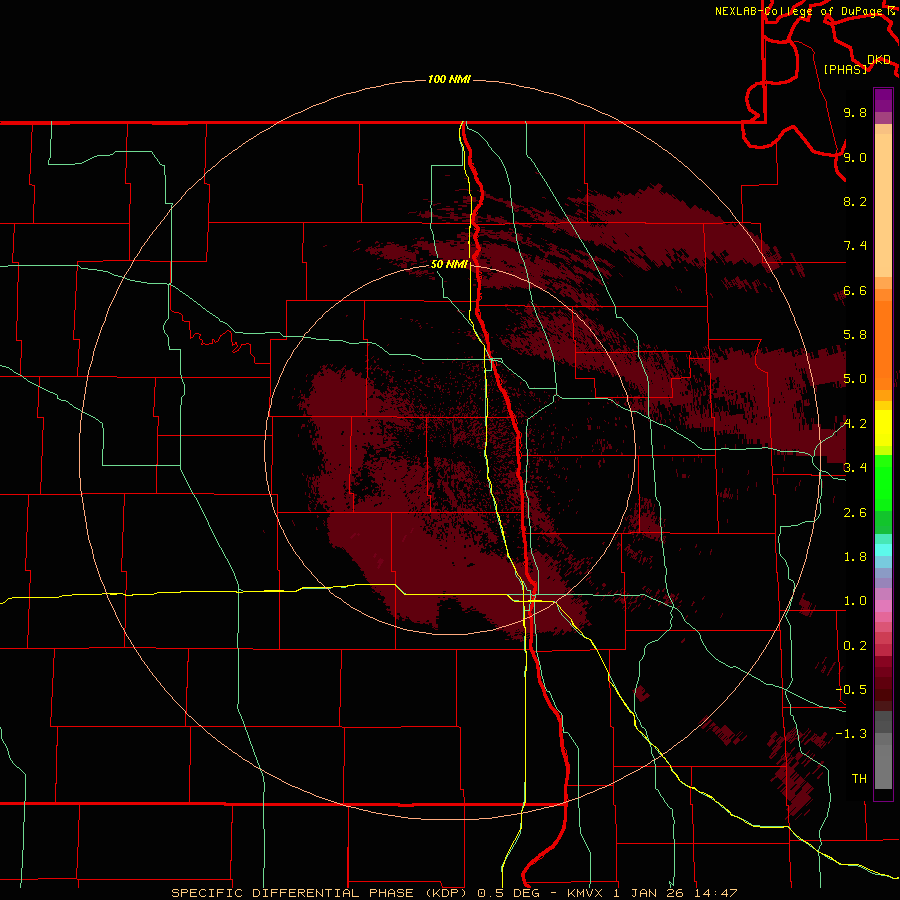Pick the yellow band of the color bar
Image resolution: width=900 pixels, height=900 pixels.
pos(883,428)
